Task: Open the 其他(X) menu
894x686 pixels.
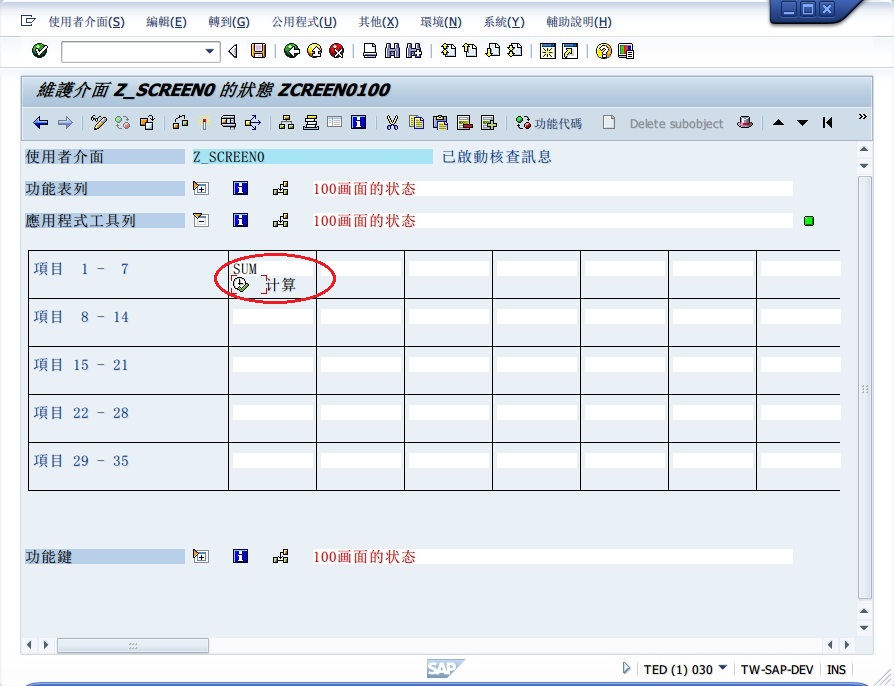Action: pos(379,22)
